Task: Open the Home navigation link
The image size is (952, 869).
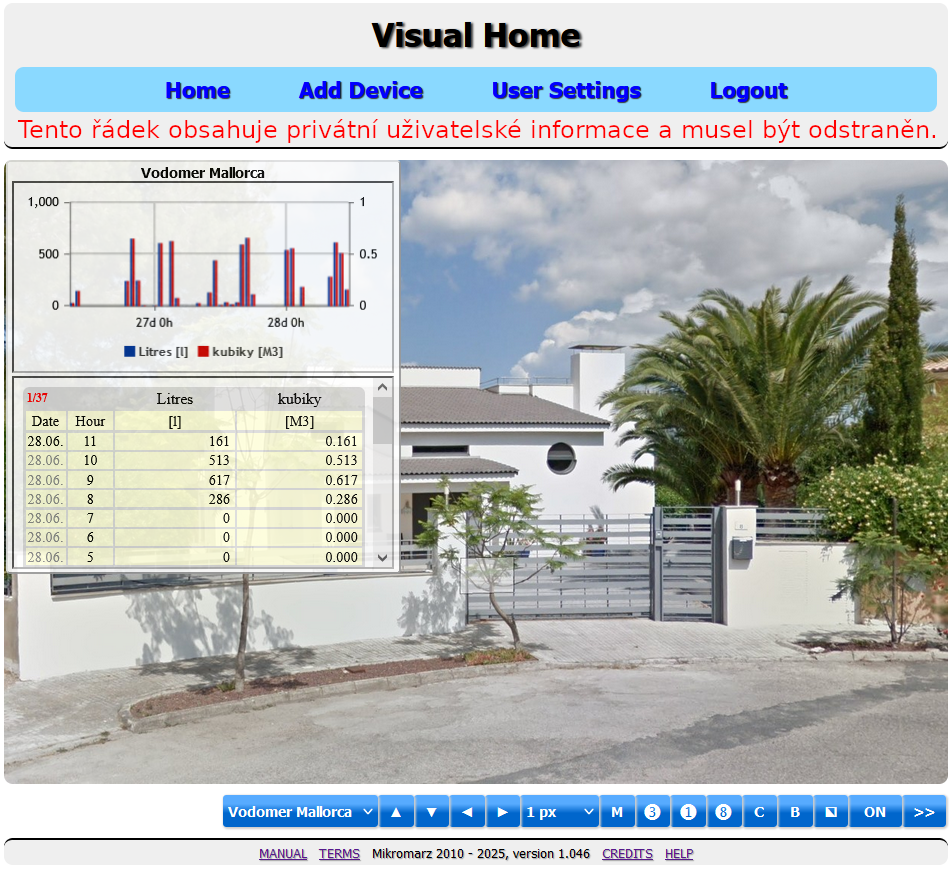Action: click(x=198, y=90)
